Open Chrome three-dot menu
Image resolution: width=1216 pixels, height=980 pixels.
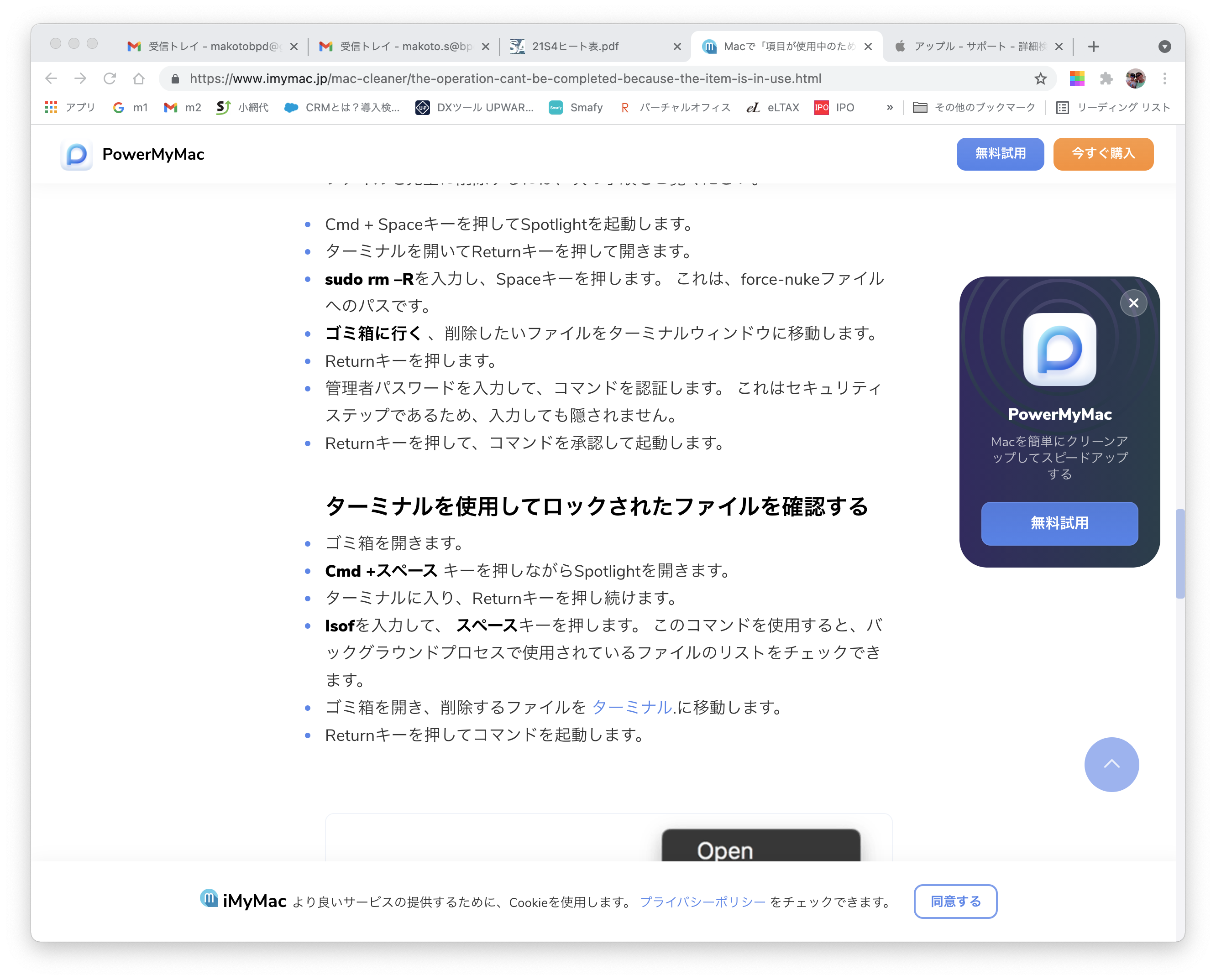1164,78
